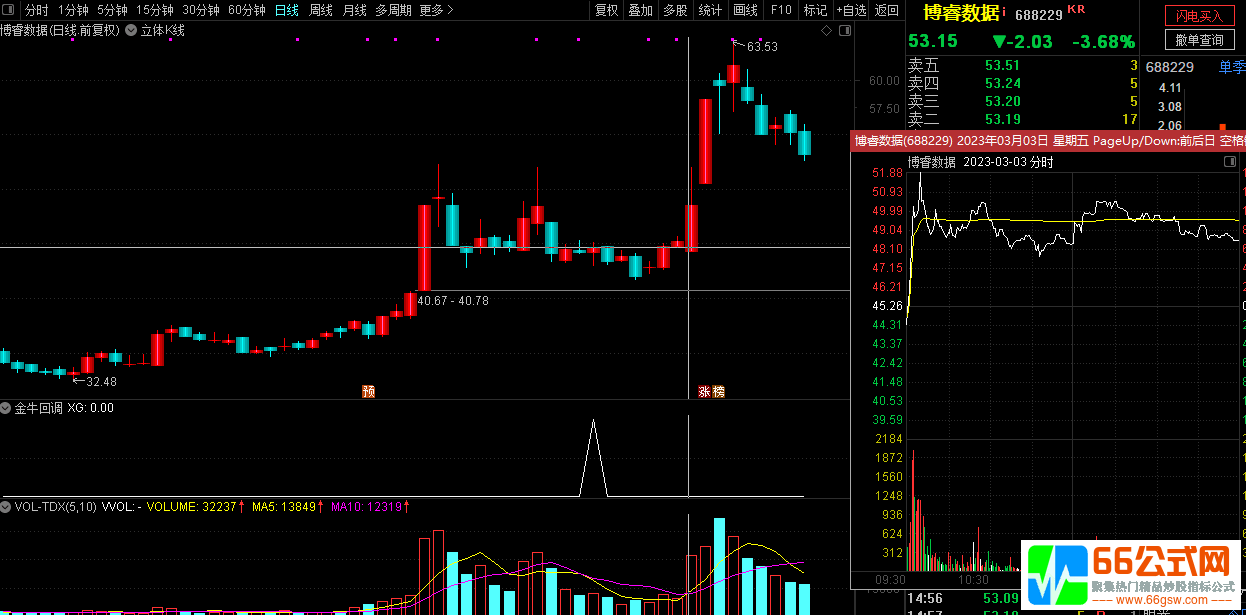Toggle the left sidebar panel icon
Viewport: 1246px width, 615px height.
(10, 10)
